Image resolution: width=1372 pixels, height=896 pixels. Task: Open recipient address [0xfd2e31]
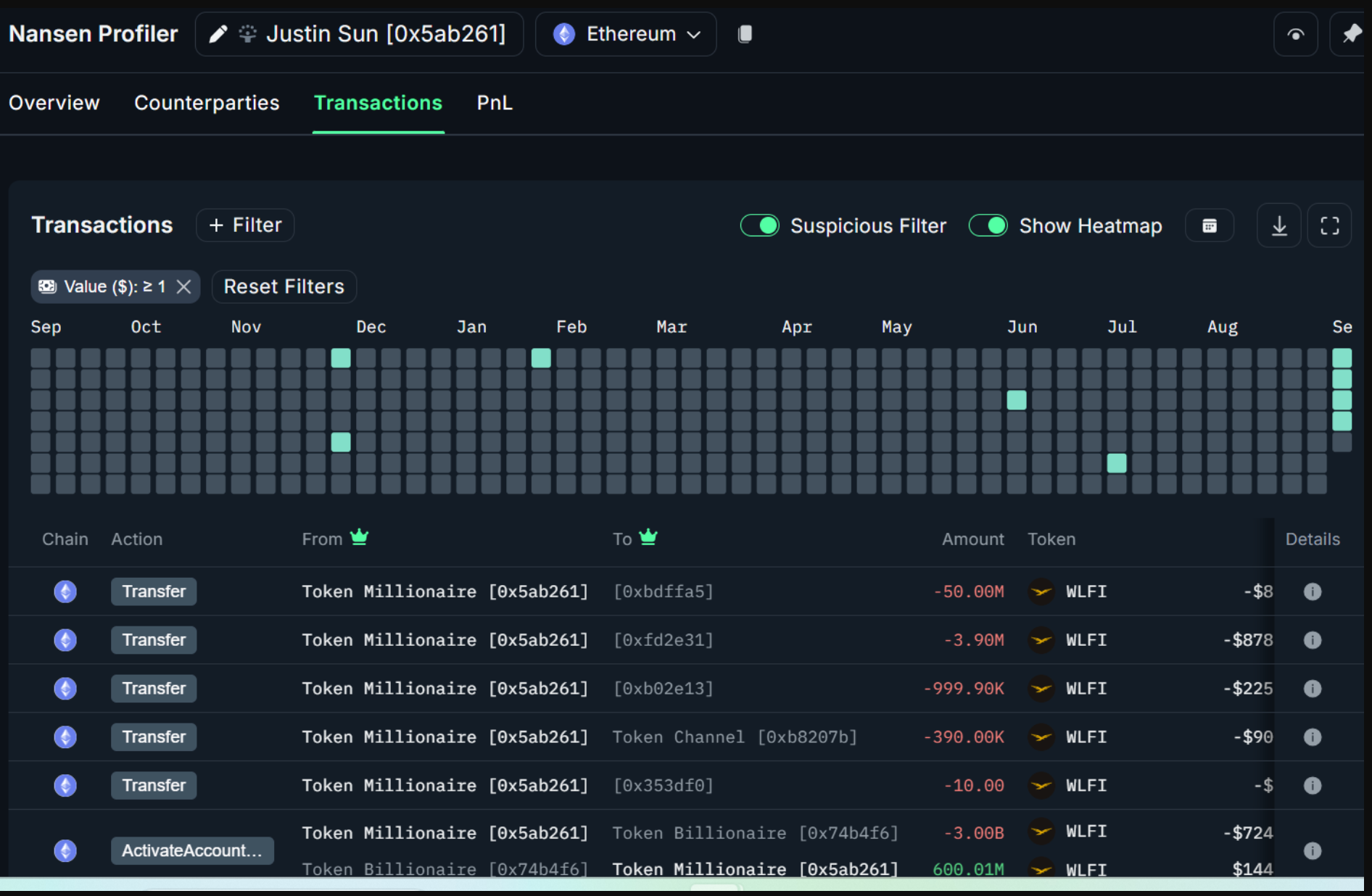click(x=664, y=640)
